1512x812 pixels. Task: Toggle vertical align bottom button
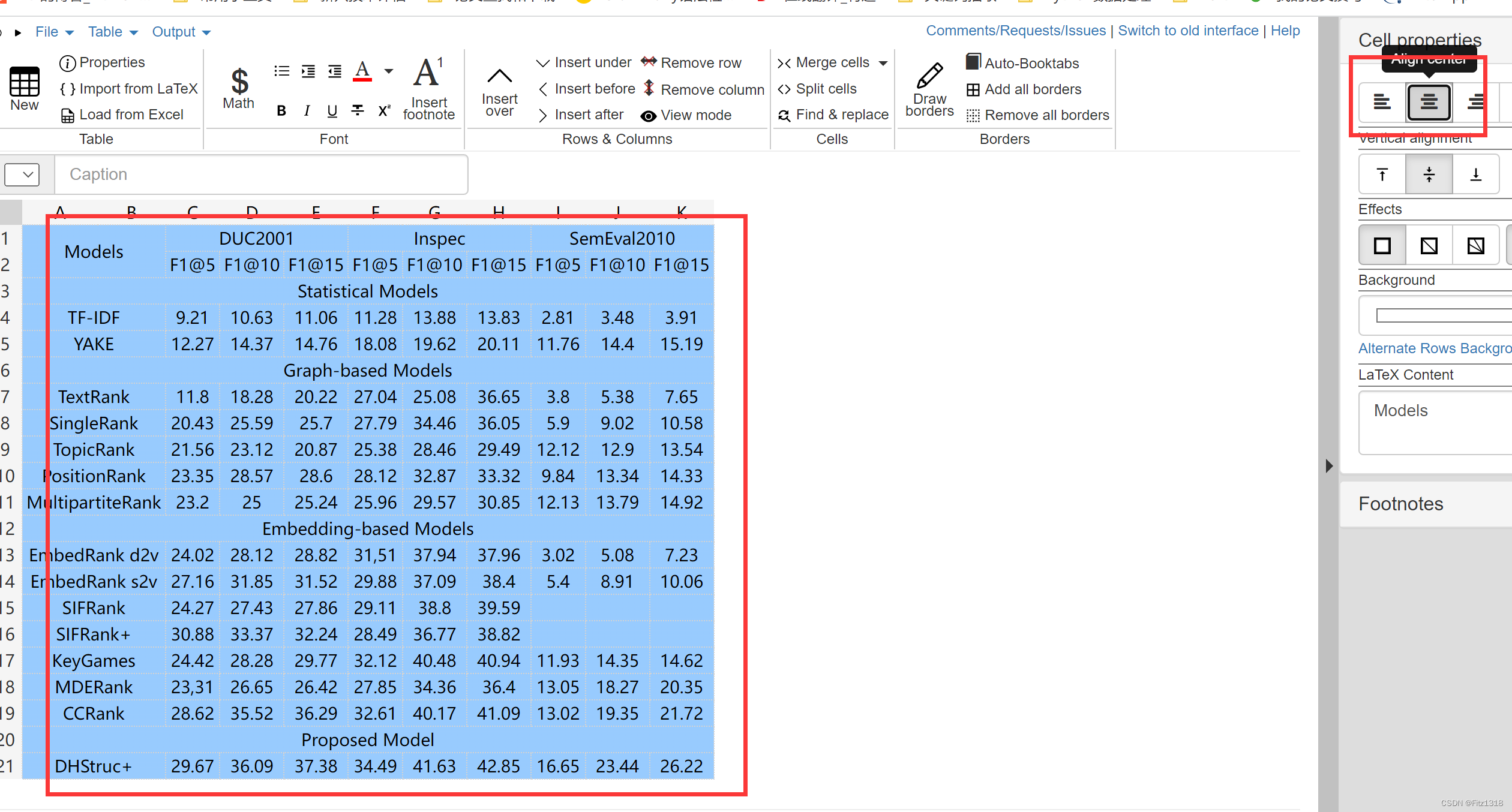click(1475, 175)
